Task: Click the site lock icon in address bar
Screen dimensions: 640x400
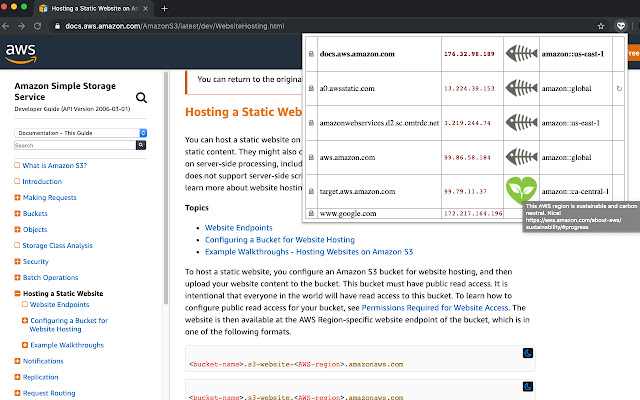Action: tap(57, 26)
